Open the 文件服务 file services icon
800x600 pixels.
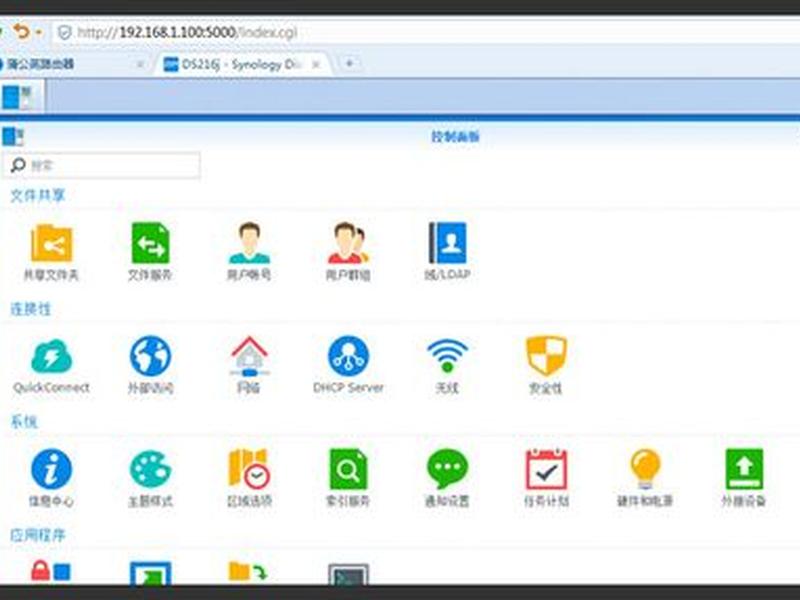click(150, 243)
